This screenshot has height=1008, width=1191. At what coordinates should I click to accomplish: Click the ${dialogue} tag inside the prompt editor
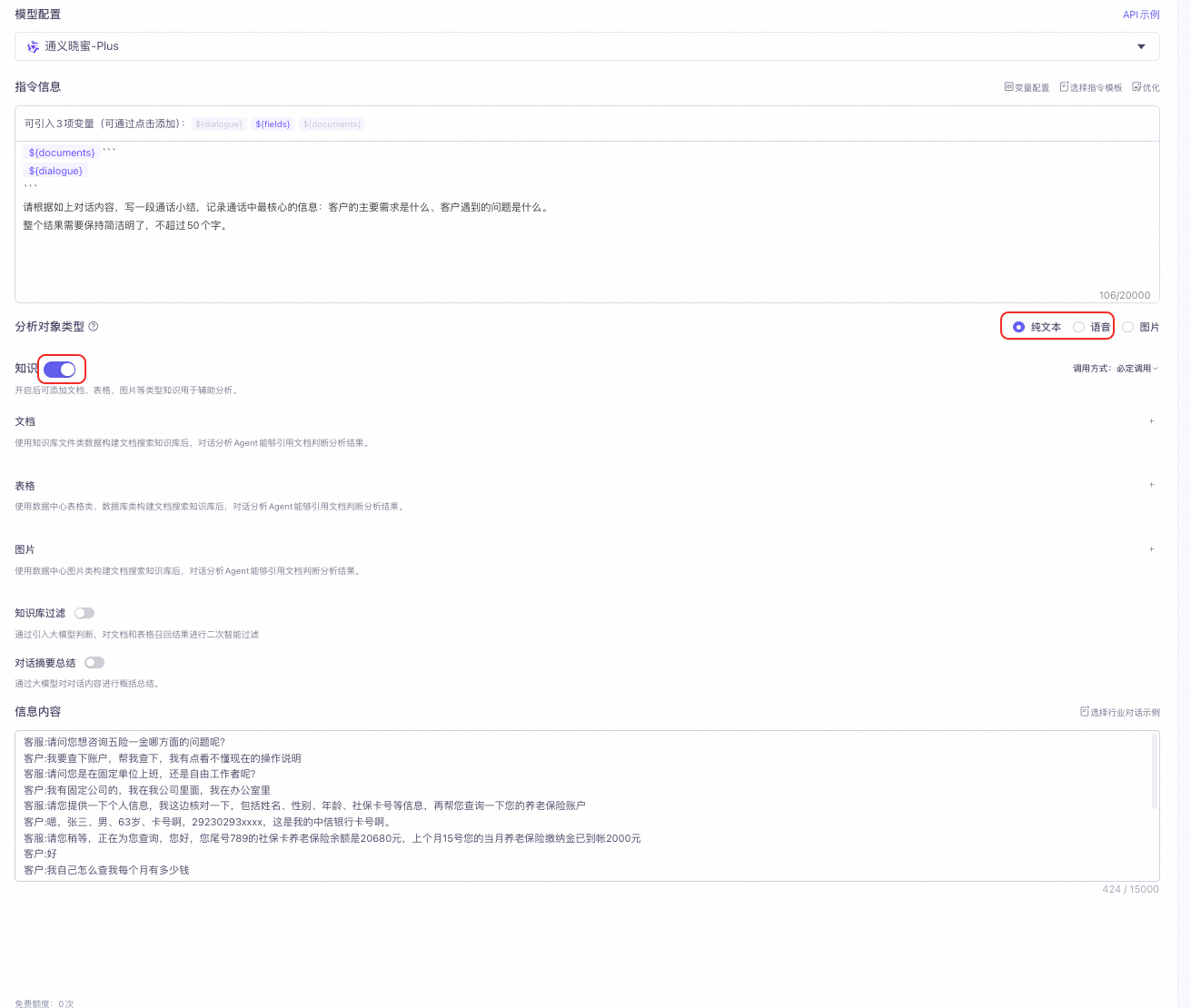pyautogui.click(x=55, y=171)
